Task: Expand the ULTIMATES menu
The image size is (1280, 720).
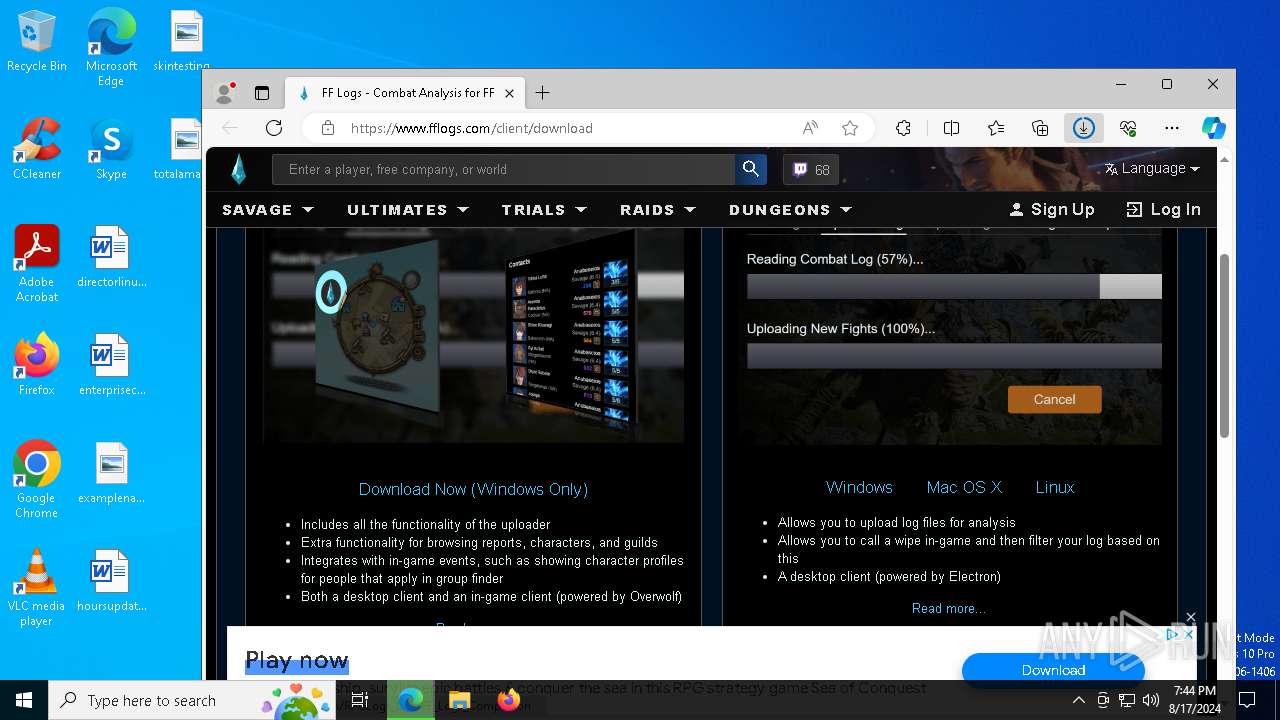Action: (x=408, y=210)
